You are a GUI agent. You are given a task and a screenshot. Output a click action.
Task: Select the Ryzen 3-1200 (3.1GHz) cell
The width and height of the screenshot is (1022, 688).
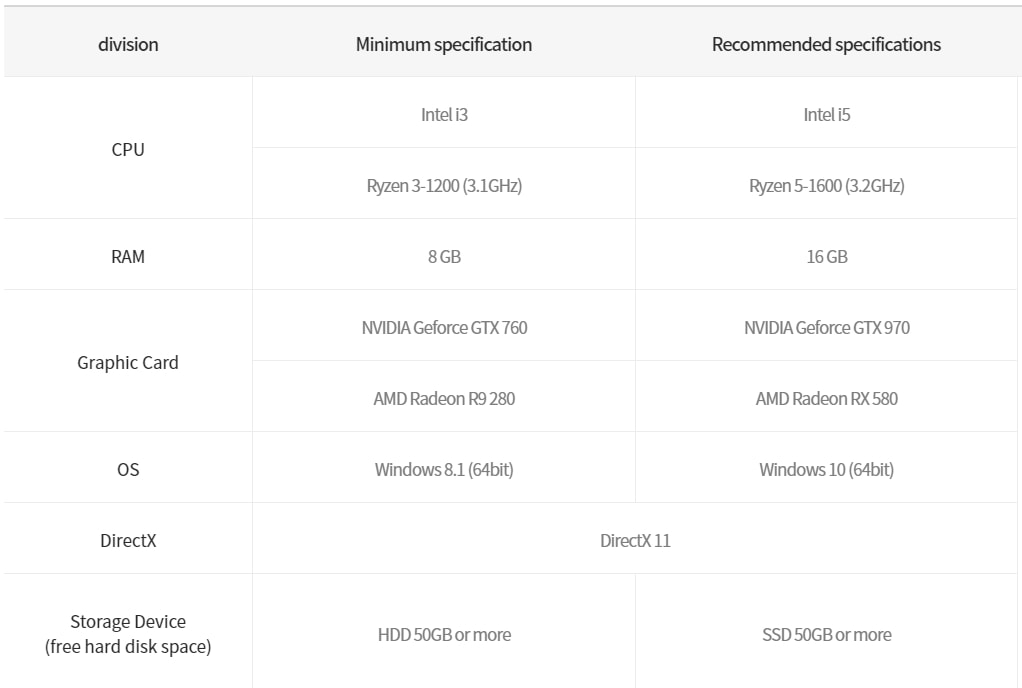click(x=444, y=186)
